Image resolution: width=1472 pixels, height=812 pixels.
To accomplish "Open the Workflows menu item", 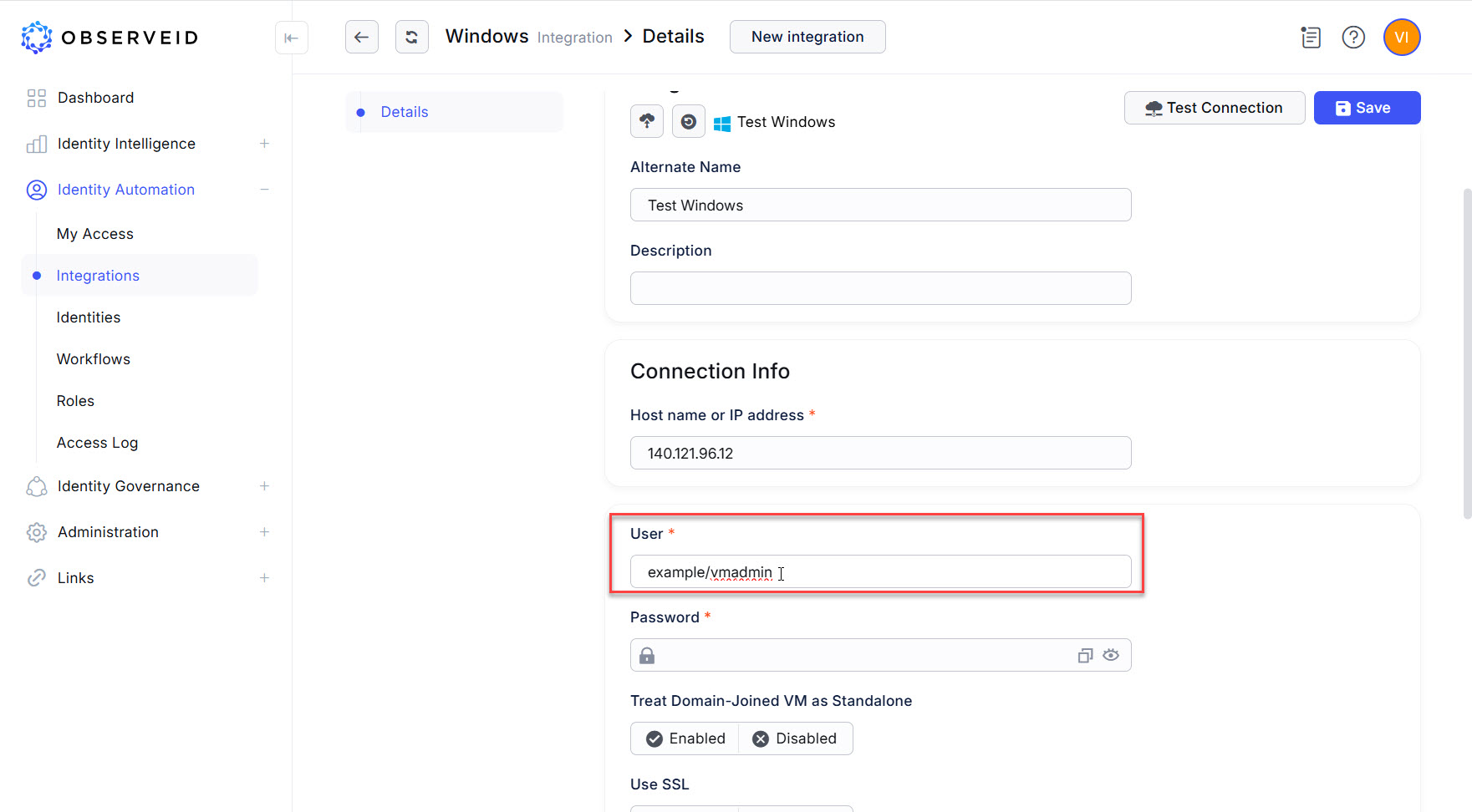I will click(x=94, y=359).
